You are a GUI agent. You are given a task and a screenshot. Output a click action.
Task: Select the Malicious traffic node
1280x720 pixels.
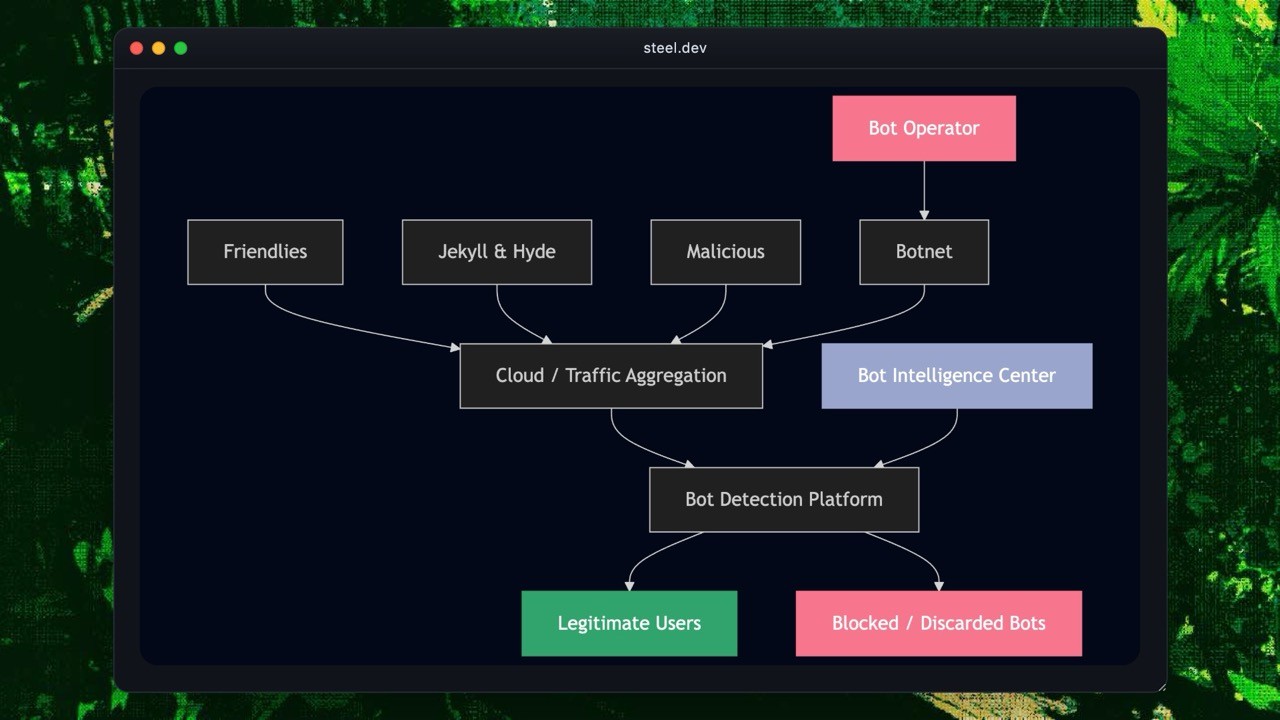coord(724,251)
